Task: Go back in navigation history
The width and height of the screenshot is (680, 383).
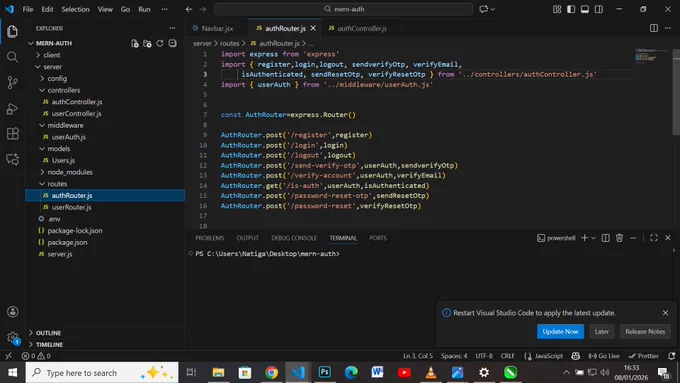Action: coord(189,9)
